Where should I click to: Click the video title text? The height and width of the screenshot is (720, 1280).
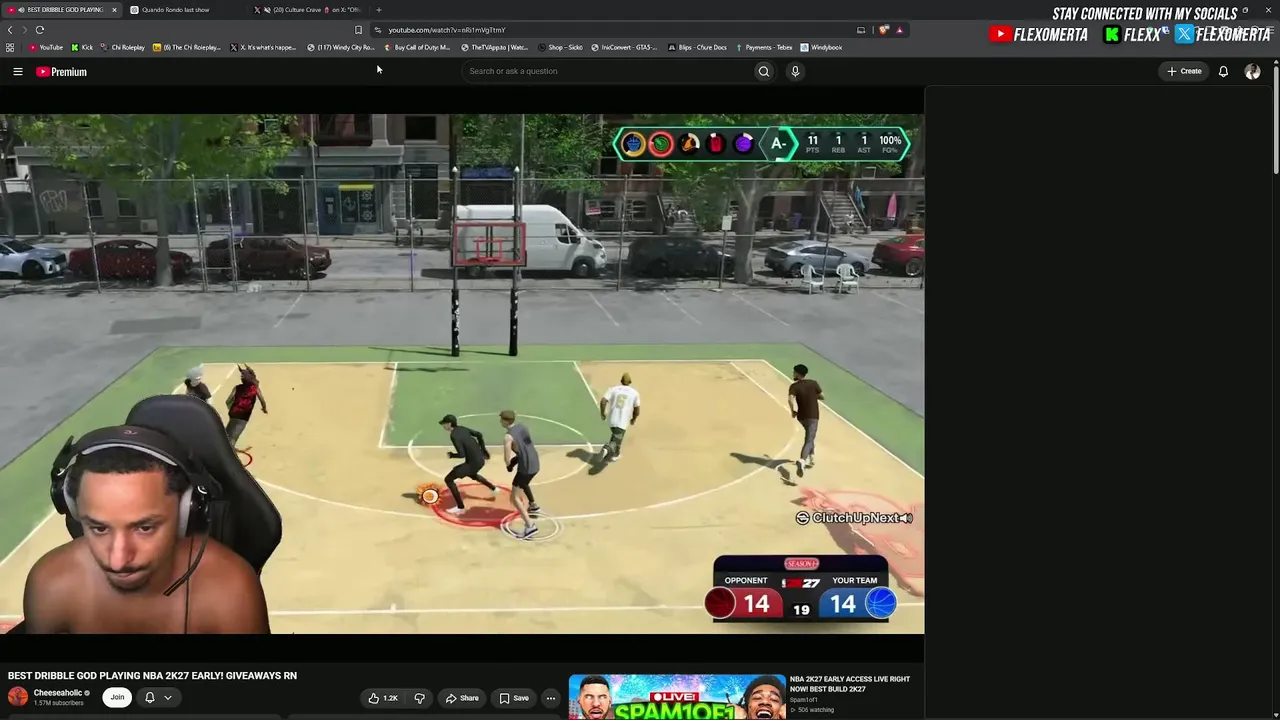tap(152, 676)
